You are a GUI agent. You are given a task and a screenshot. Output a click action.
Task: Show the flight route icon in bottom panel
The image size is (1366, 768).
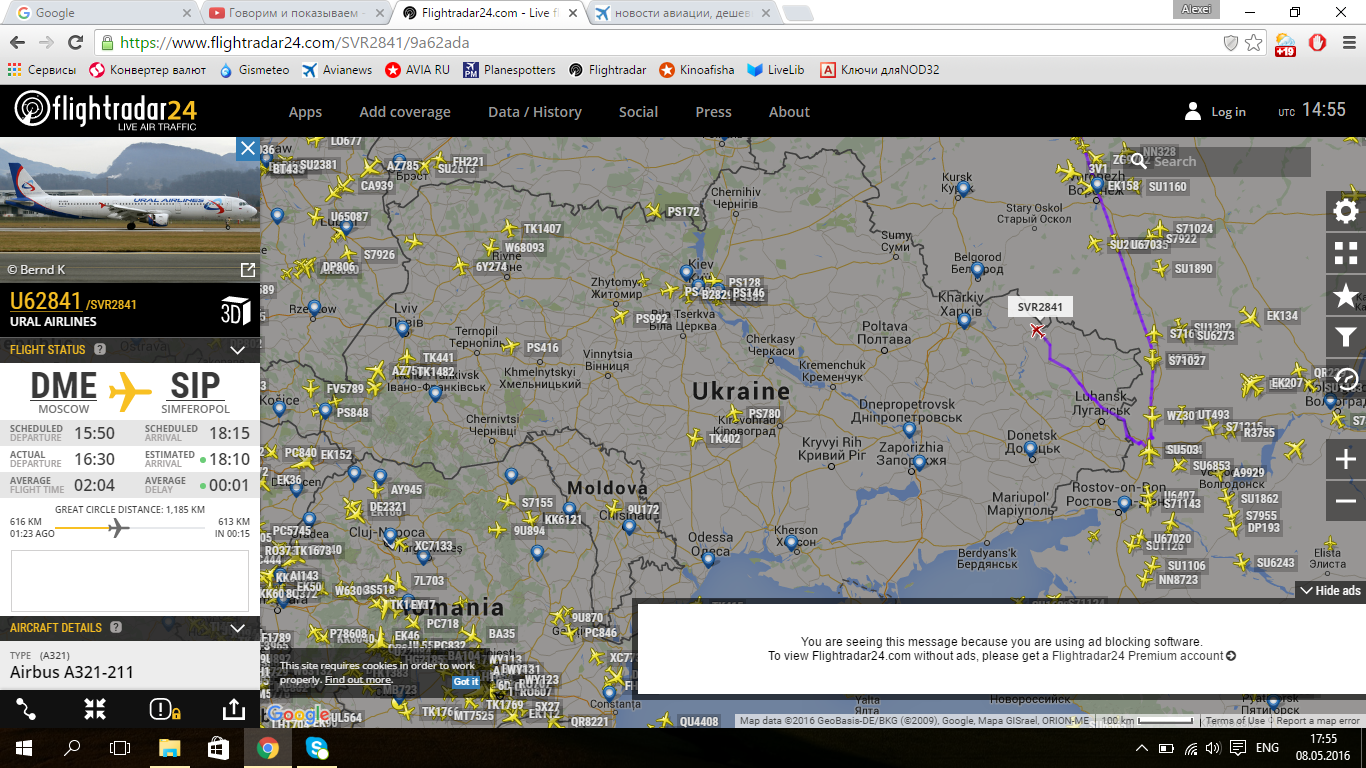pos(27,709)
